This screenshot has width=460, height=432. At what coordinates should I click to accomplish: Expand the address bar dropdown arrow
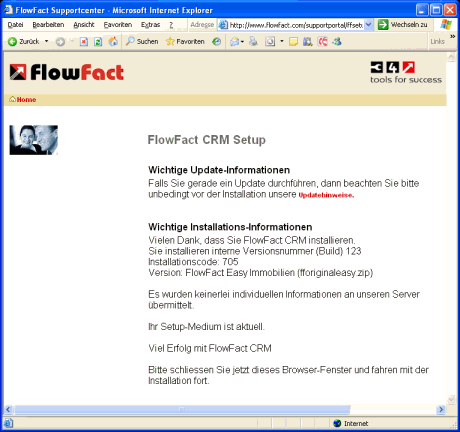coord(368,25)
